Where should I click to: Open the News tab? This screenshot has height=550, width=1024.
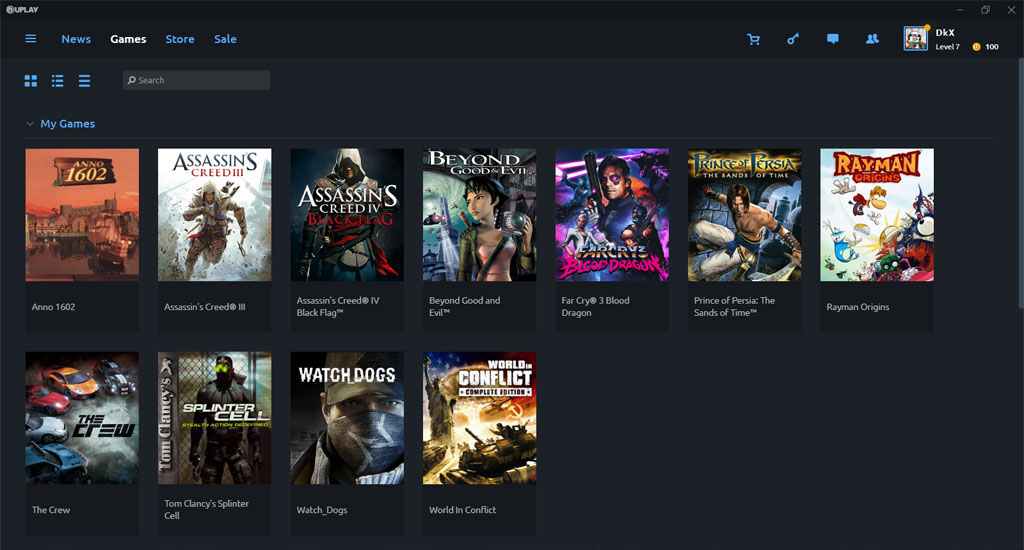pos(76,39)
